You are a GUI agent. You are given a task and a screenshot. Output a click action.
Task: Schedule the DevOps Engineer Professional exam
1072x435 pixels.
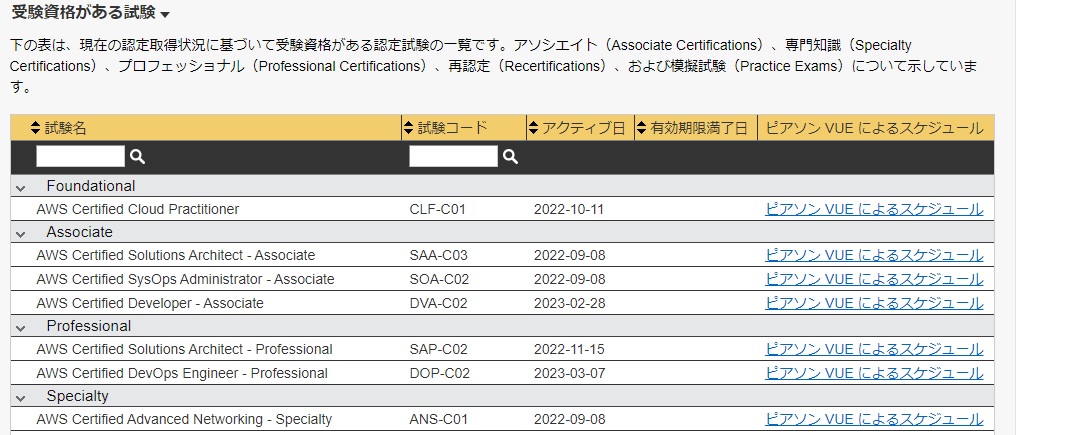[x=874, y=373]
